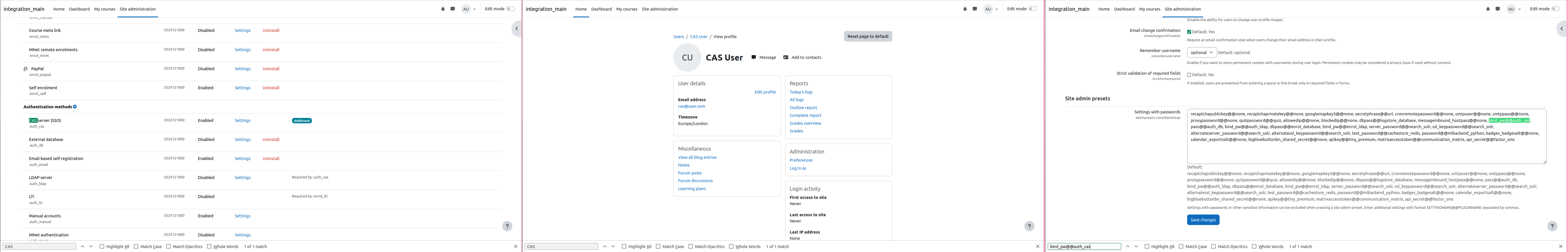This screenshot has width=1568, height=252.
Task: Close the find bar in middle window
Action: coord(1038,246)
